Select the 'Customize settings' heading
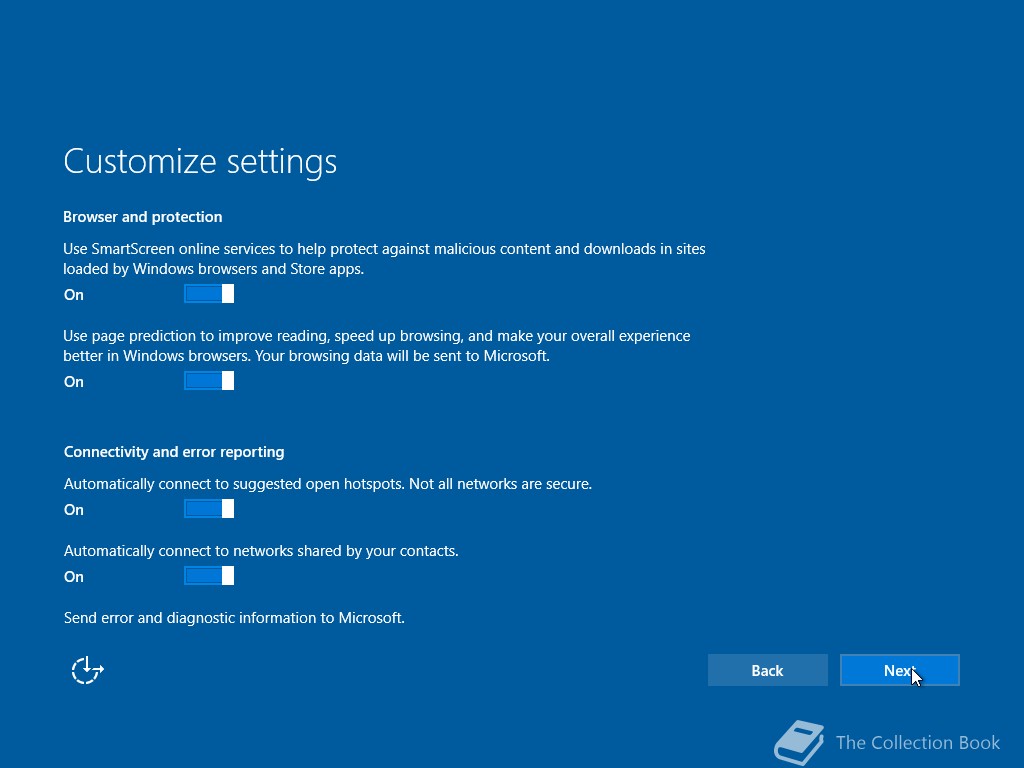 point(200,161)
